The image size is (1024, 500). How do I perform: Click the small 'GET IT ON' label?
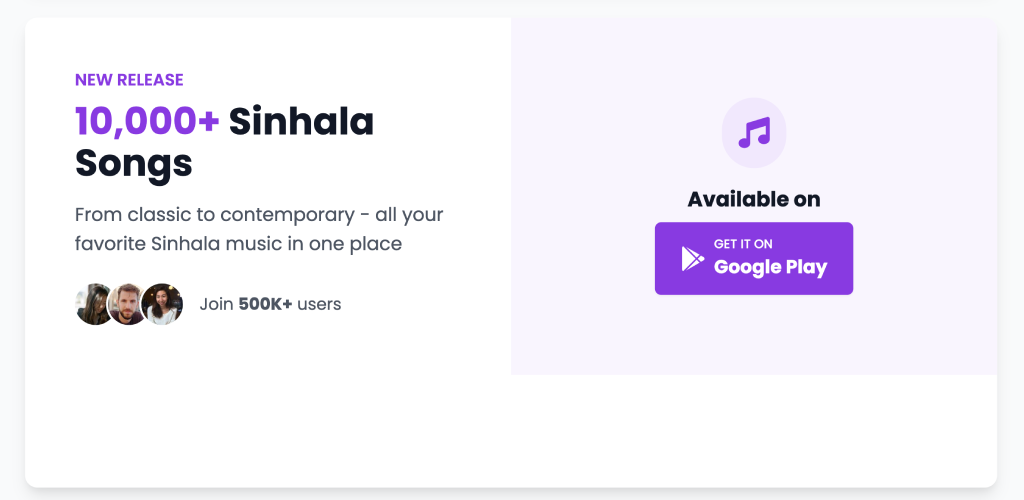coord(743,244)
